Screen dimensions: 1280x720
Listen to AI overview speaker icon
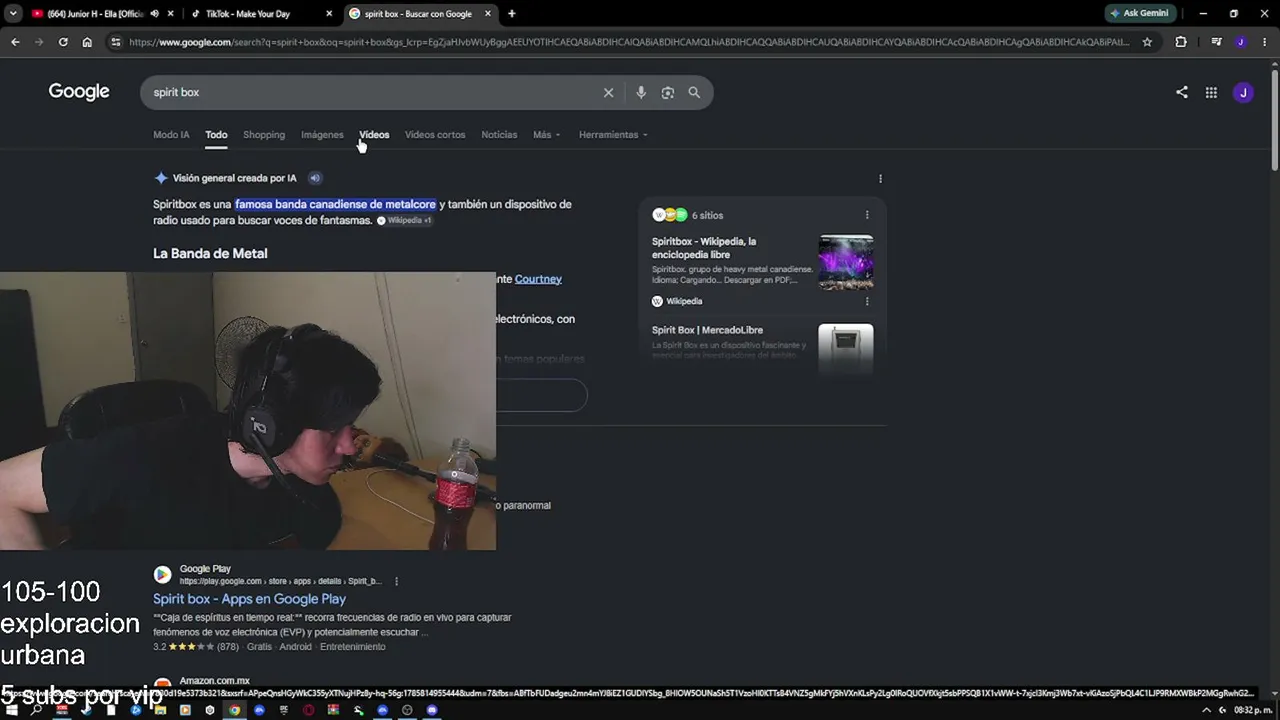[315, 178]
